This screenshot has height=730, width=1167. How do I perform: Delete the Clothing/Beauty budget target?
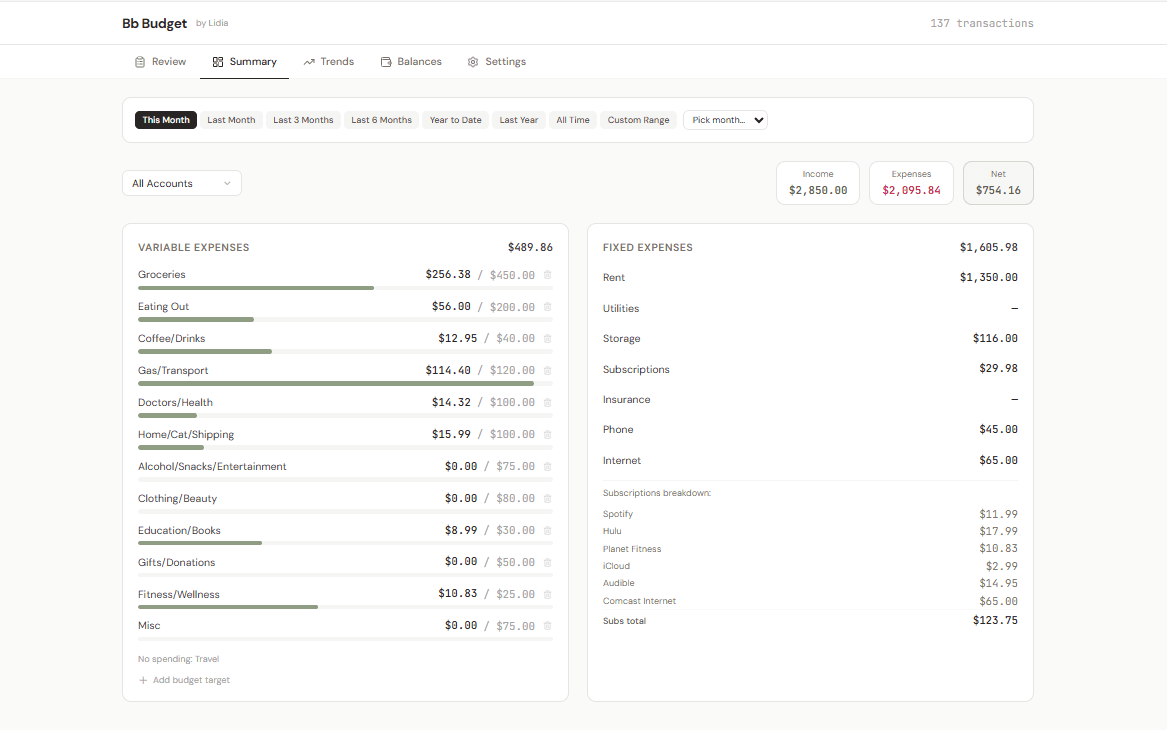point(547,499)
